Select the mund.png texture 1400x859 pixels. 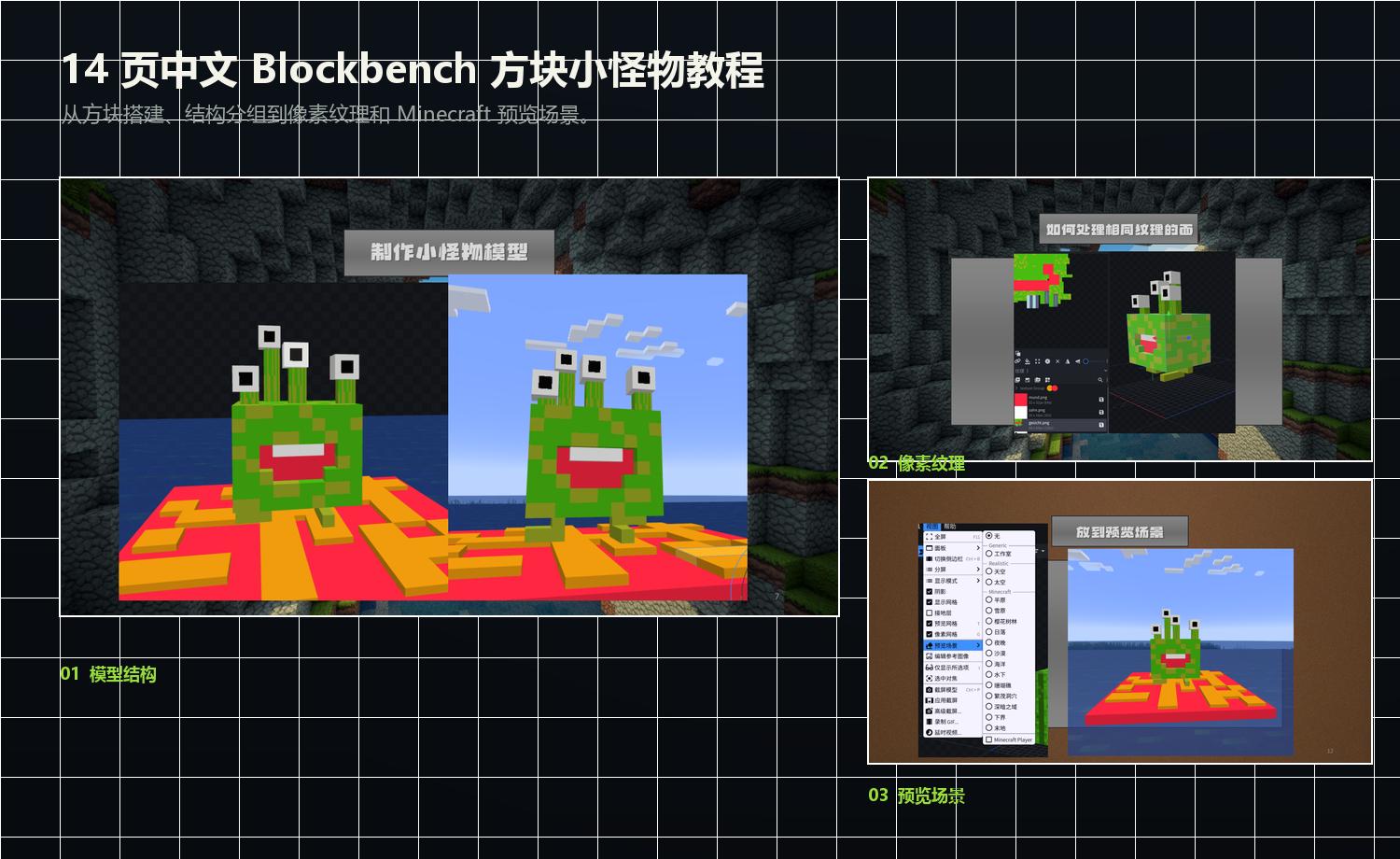tap(1060, 400)
